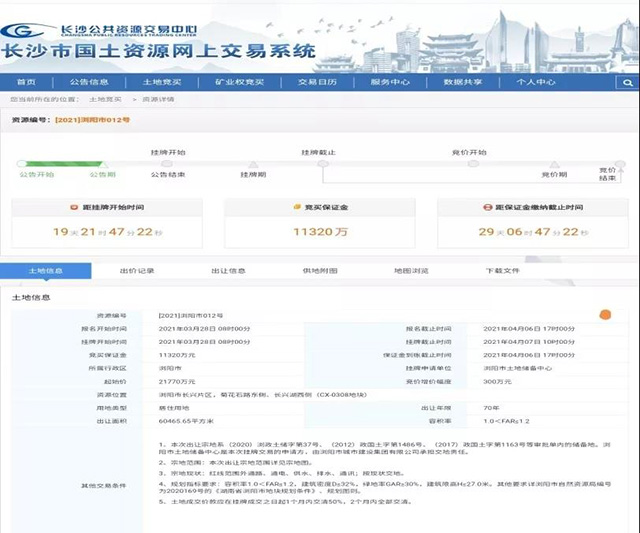Viewport: 640px width, 533px height.
Task: Open the 下载文件 tab
Action: point(502,271)
